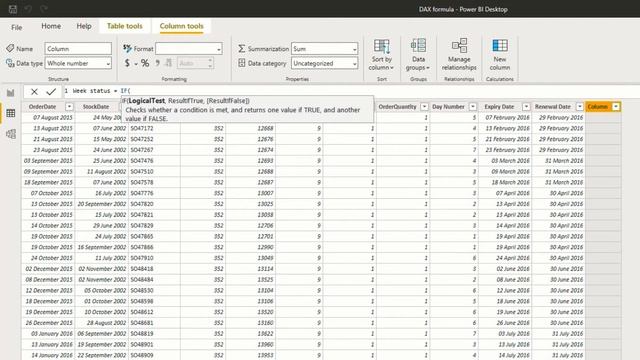Screen dimensions: 640x360
Task: Commit the formula with checkmark
Action: click(51, 91)
